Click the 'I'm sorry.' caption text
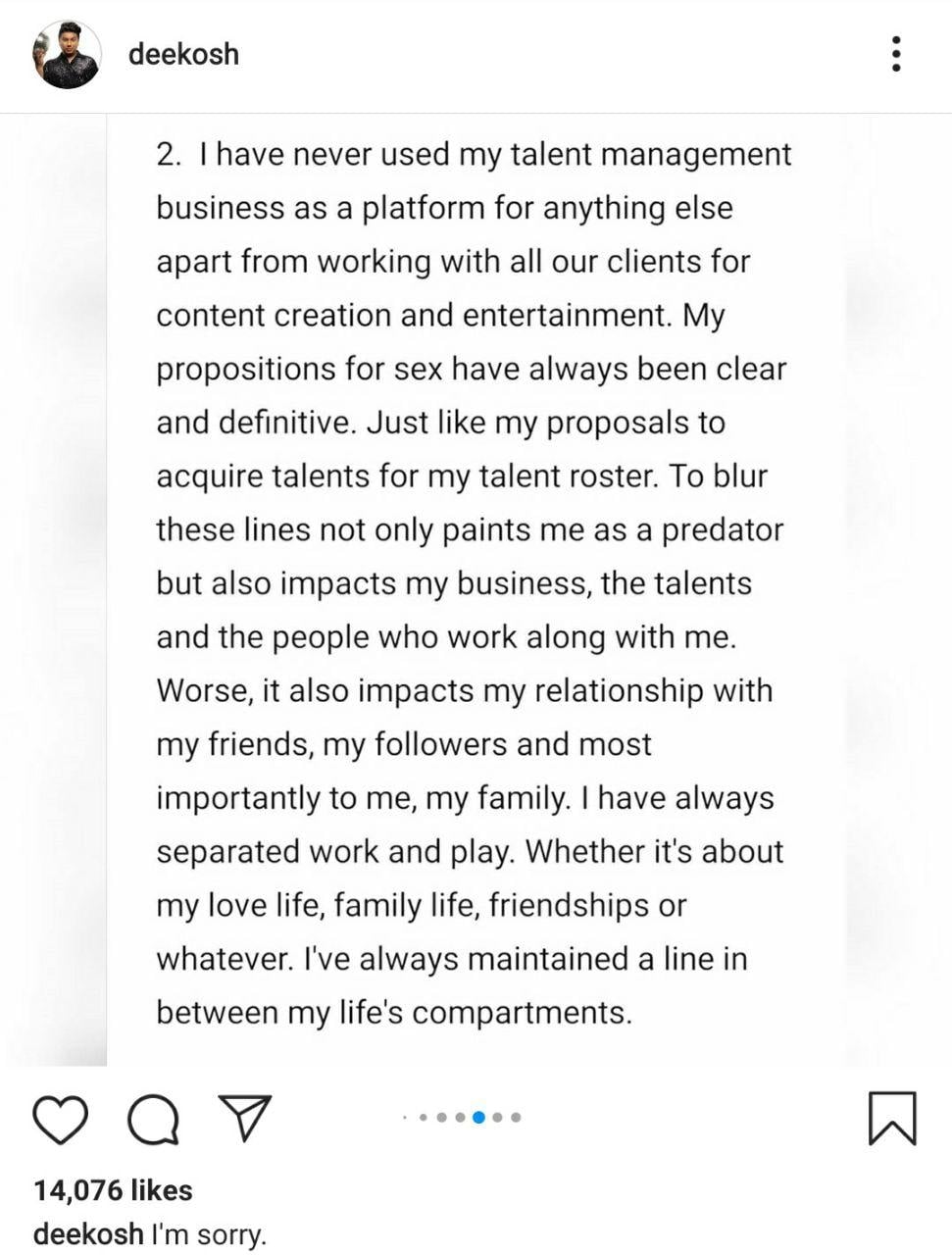952x1255 pixels. [x=208, y=1233]
